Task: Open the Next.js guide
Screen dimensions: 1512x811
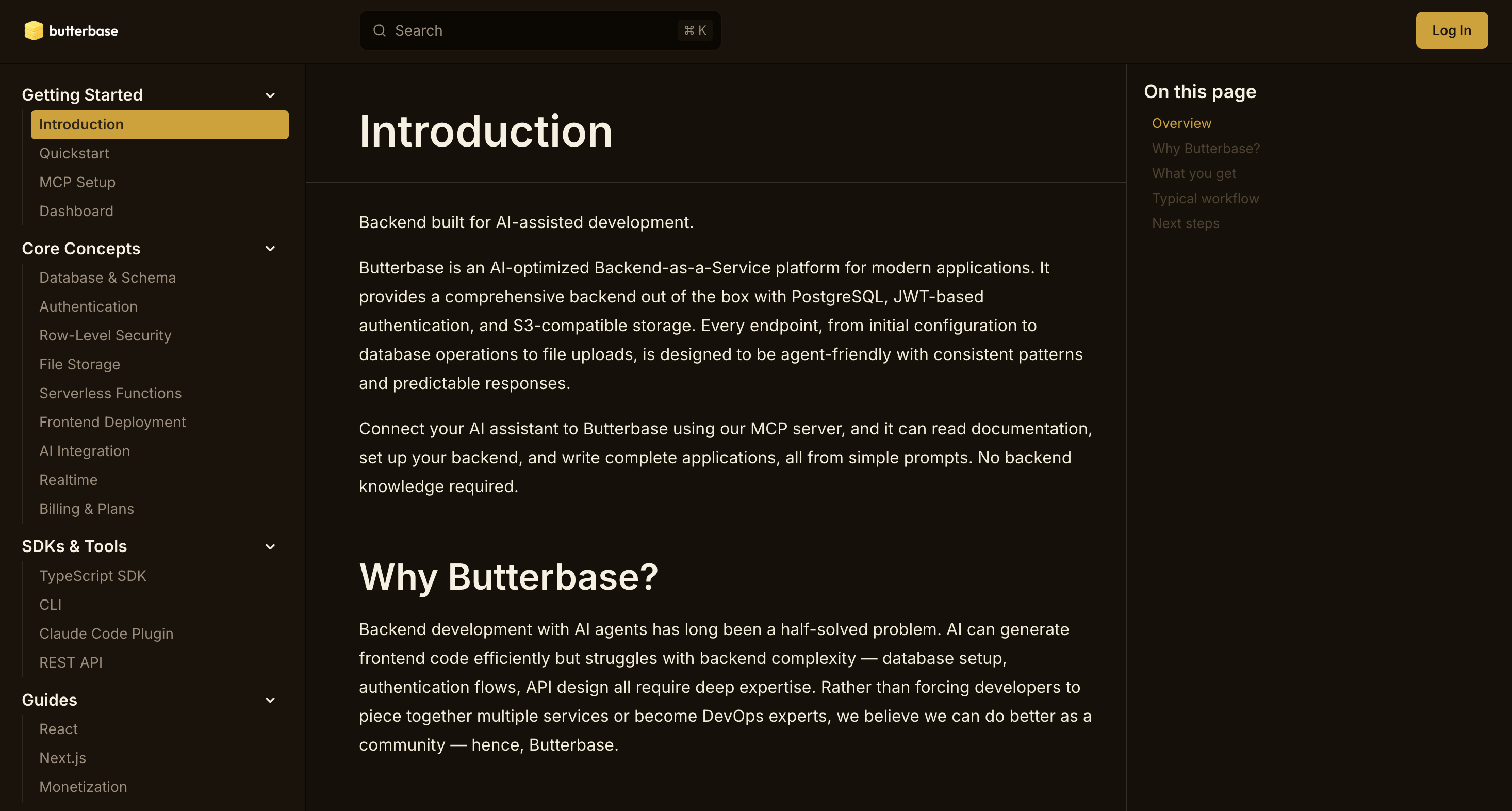Action: (x=62, y=757)
